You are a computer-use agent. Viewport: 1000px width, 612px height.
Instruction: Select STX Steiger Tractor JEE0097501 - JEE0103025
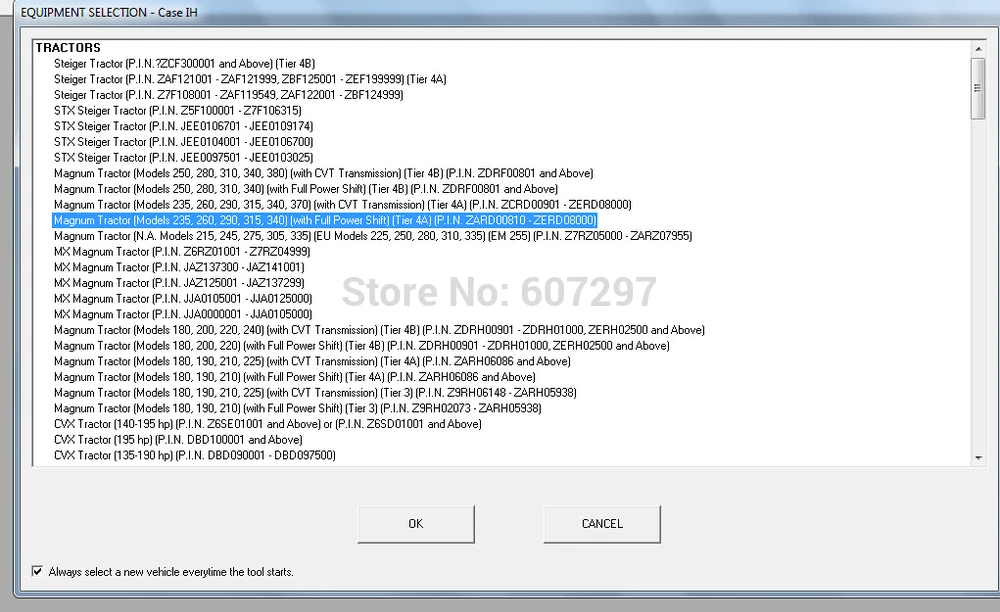[x=184, y=157]
